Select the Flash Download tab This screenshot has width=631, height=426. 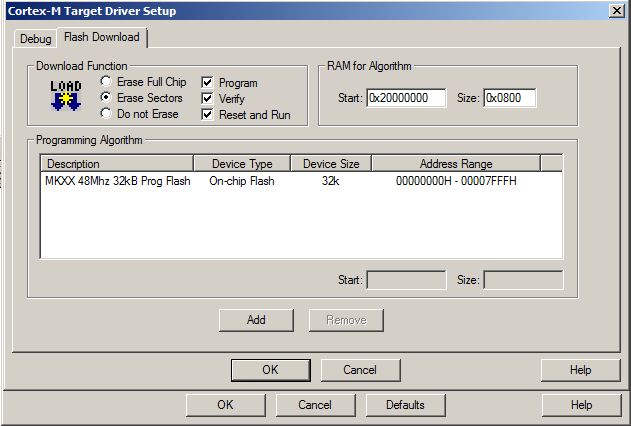(102, 37)
